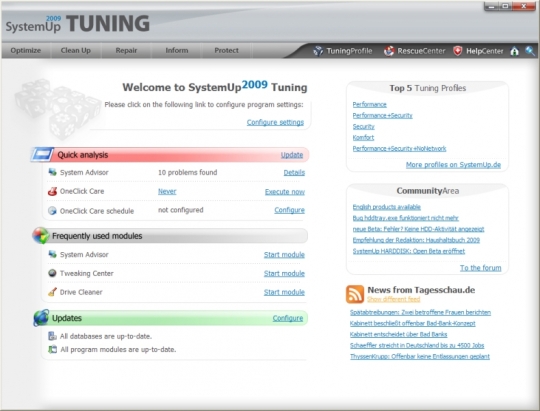Screen dimensions: 540x411
Task: Click the OneClick Care red icon
Action: 52,191
